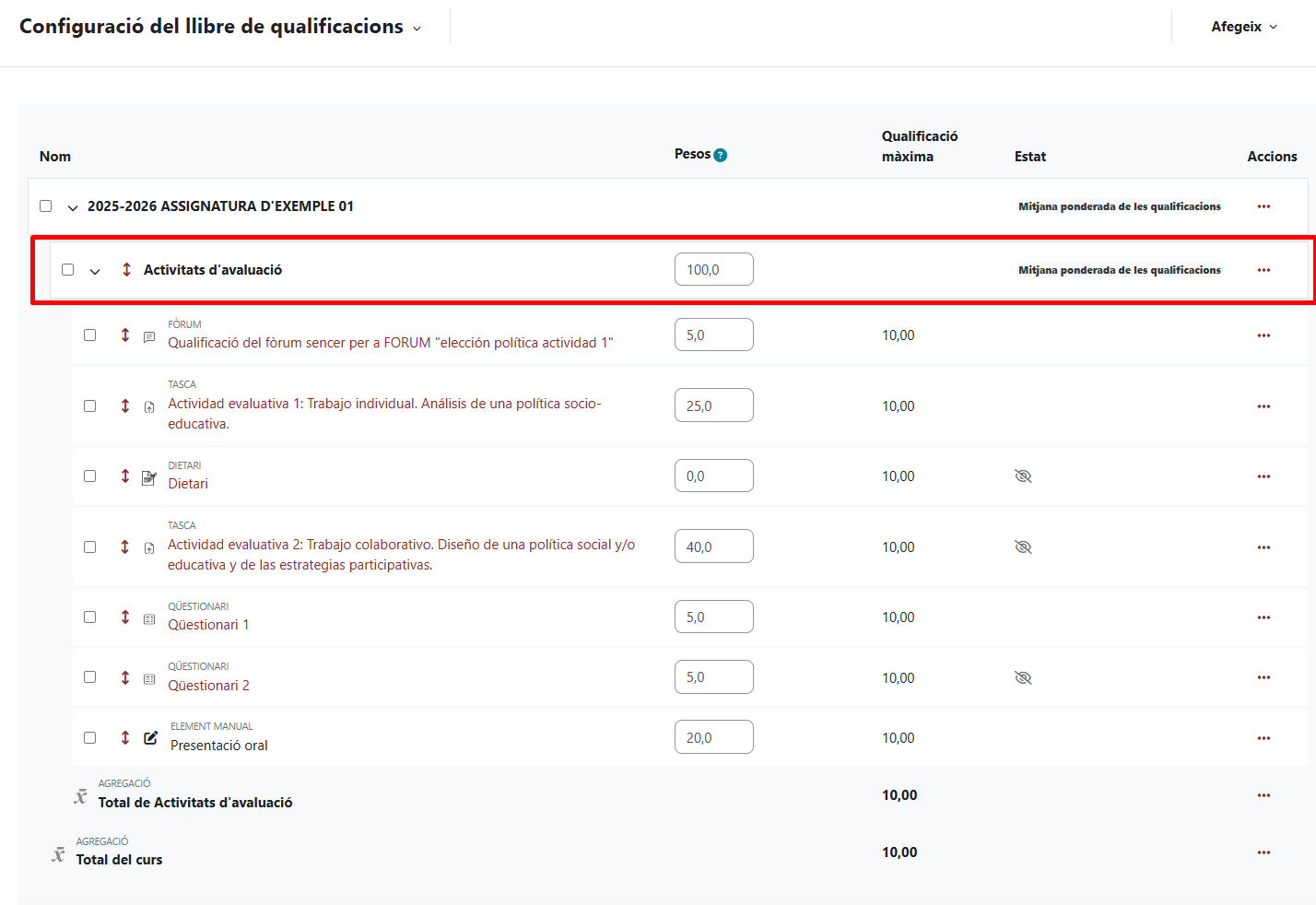Screen dimensions: 1316x905
Task: Click the hidden eye icon on Dietari
Action: [x=1023, y=476]
